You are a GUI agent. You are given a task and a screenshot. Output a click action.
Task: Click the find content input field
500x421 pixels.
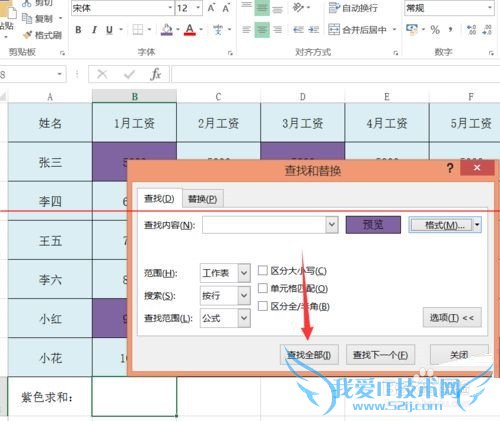264,225
